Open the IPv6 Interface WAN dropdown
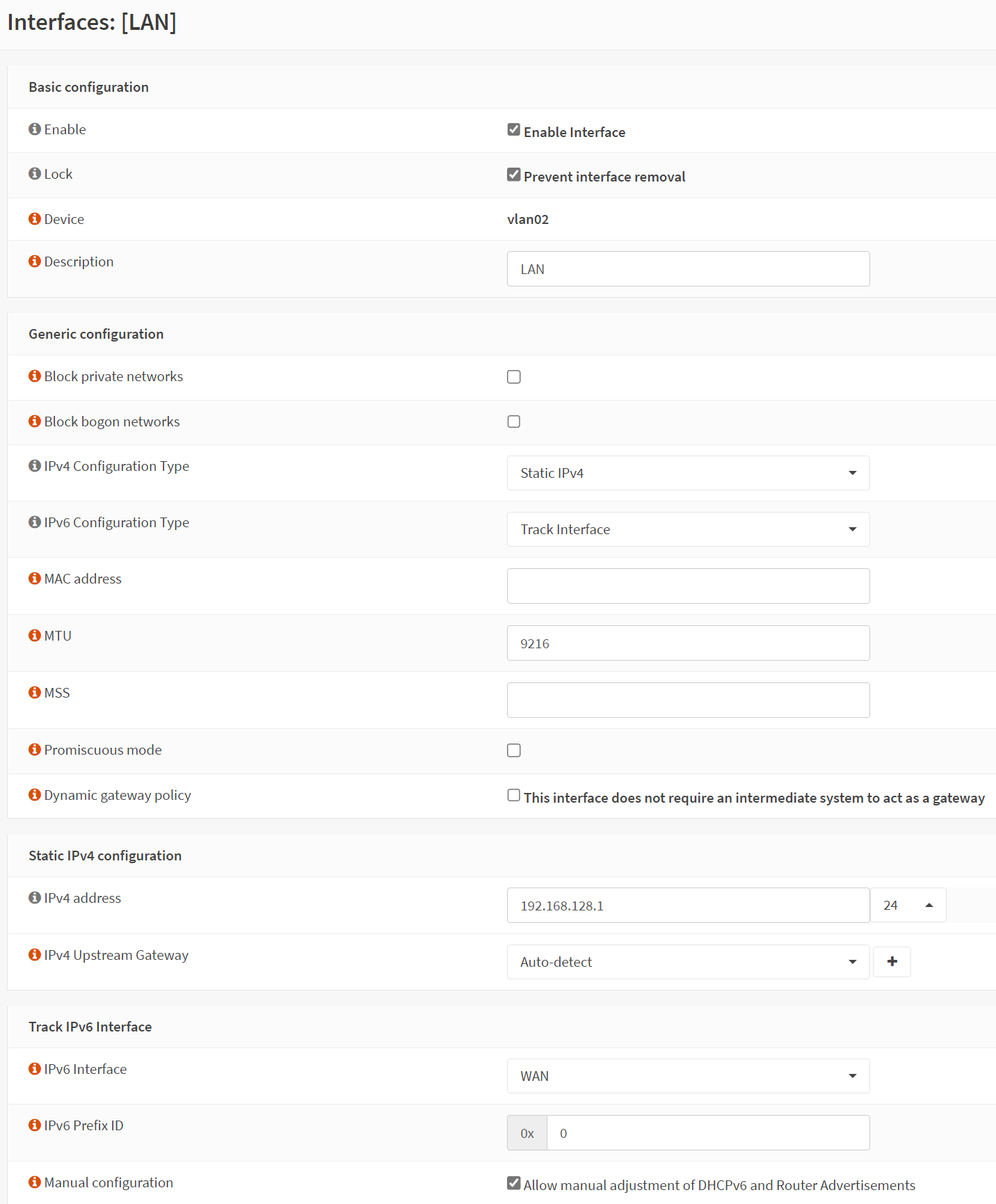Image resolution: width=996 pixels, height=1204 pixels. (688, 1076)
